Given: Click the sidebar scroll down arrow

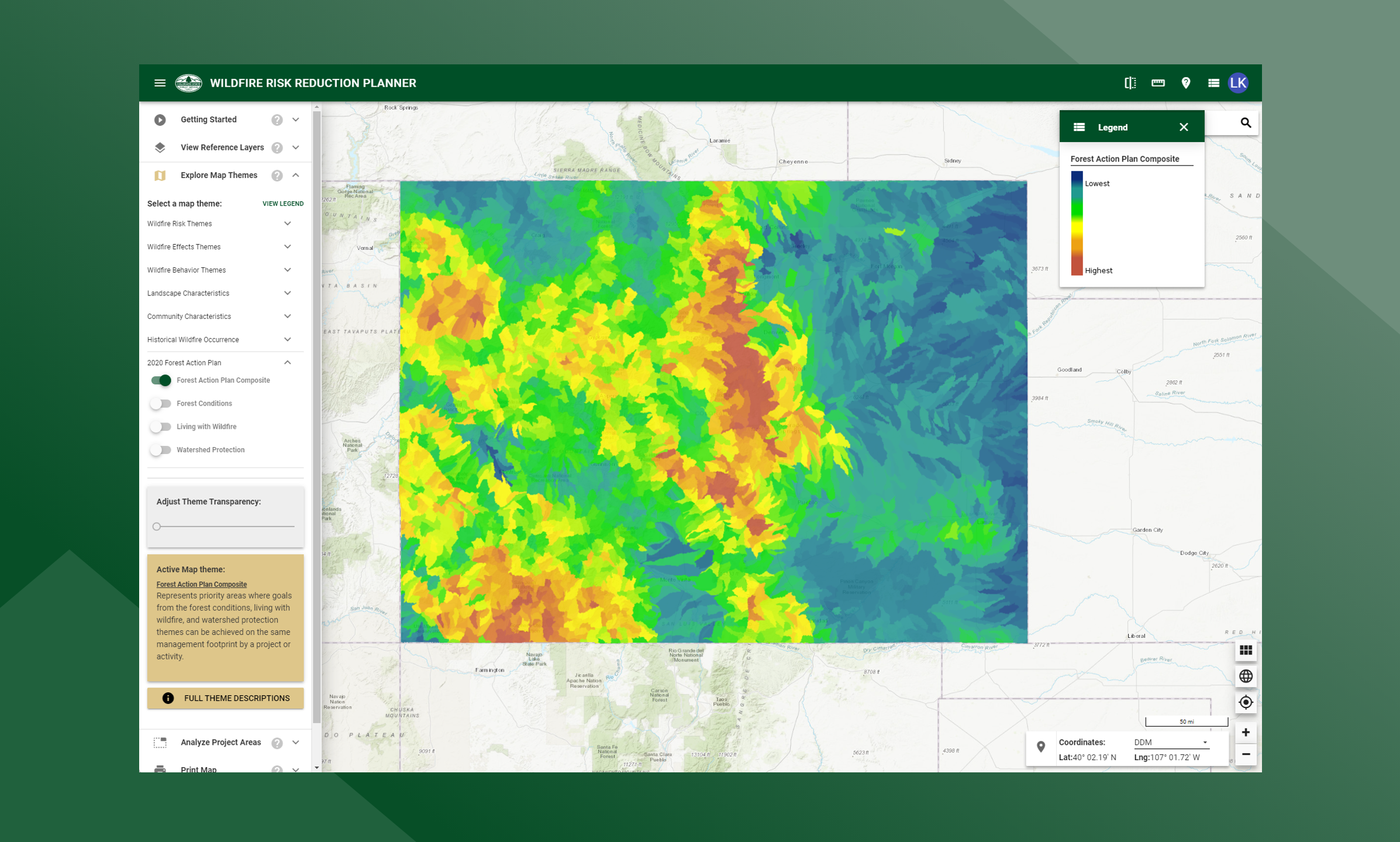Looking at the screenshot, I should [x=316, y=768].
